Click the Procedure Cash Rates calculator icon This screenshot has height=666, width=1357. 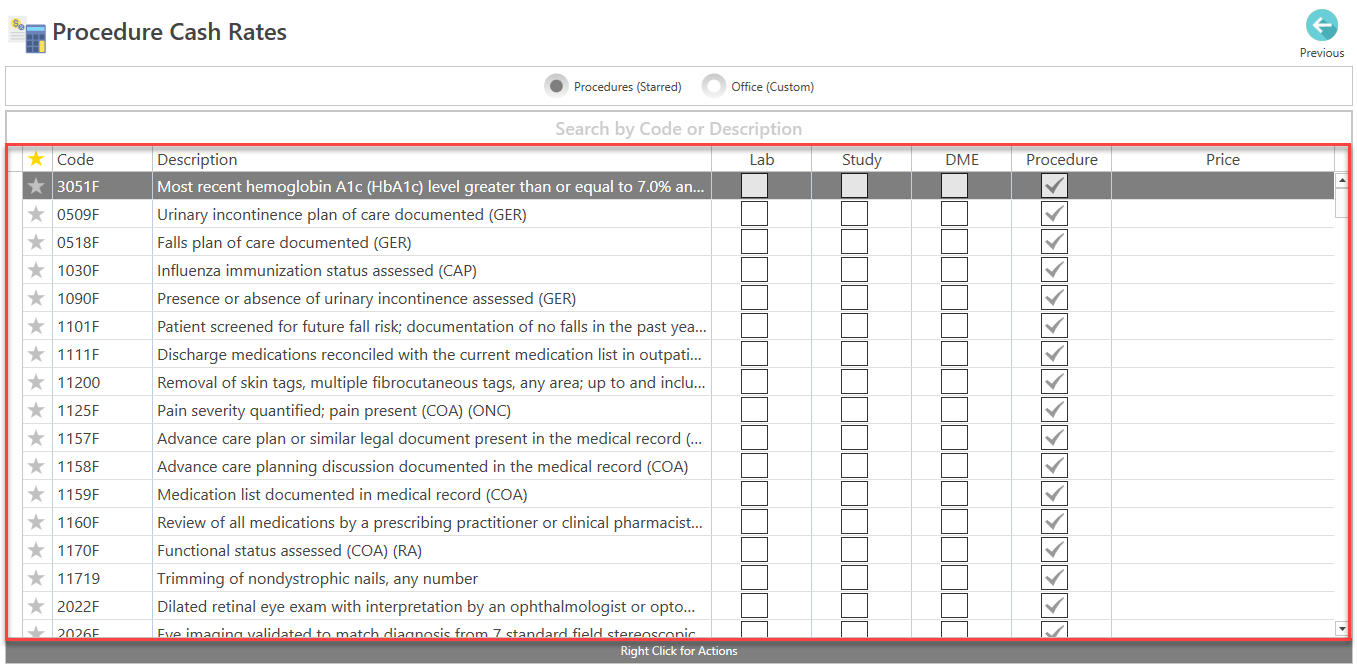[x=28, y=34]
